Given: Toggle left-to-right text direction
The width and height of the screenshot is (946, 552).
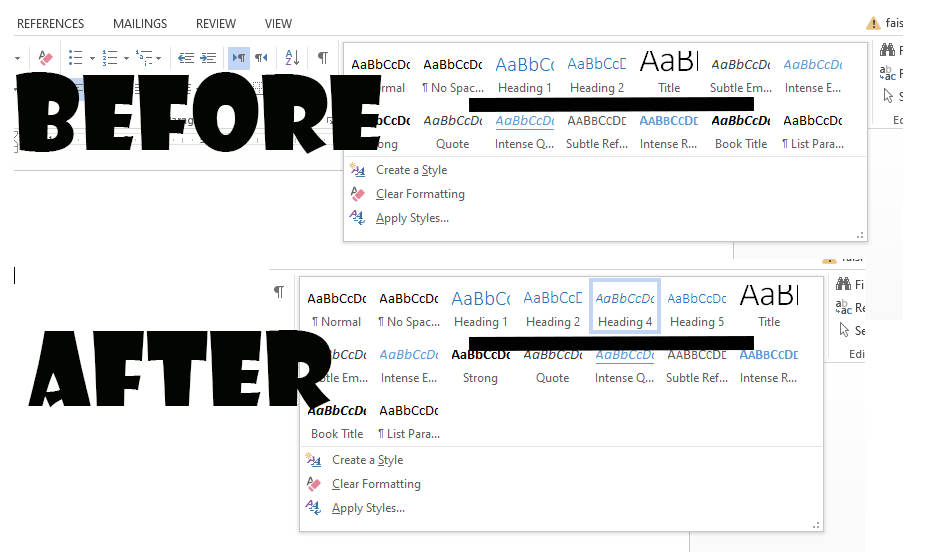Looking at the screenshot, I should [x=238, y=58].
